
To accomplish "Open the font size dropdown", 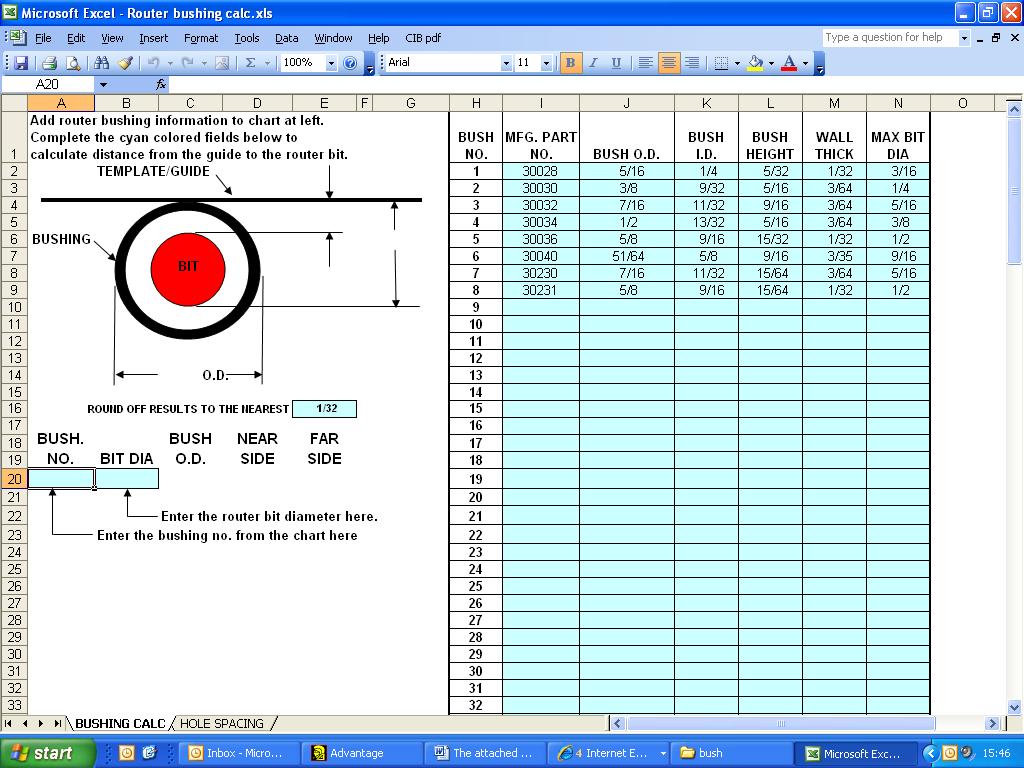I will tap(546, 63).
